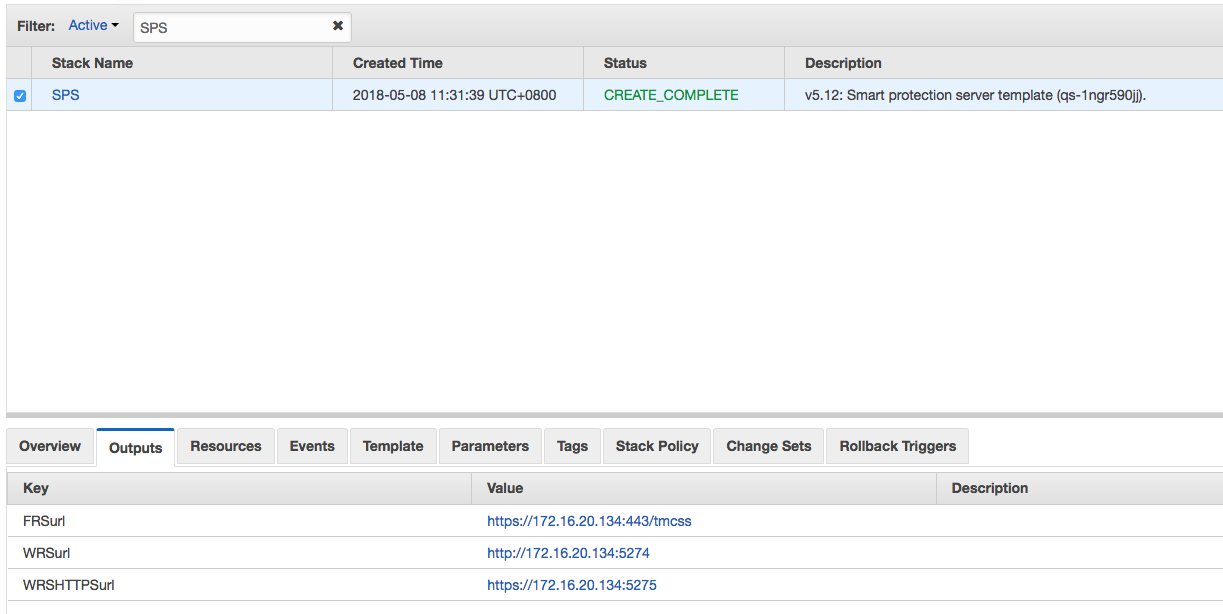Viewport: 1223px width, 614px height.
Task: Uncheck the SPS stack checkbox
Action: pyautogui.click(x=20, y=96)
